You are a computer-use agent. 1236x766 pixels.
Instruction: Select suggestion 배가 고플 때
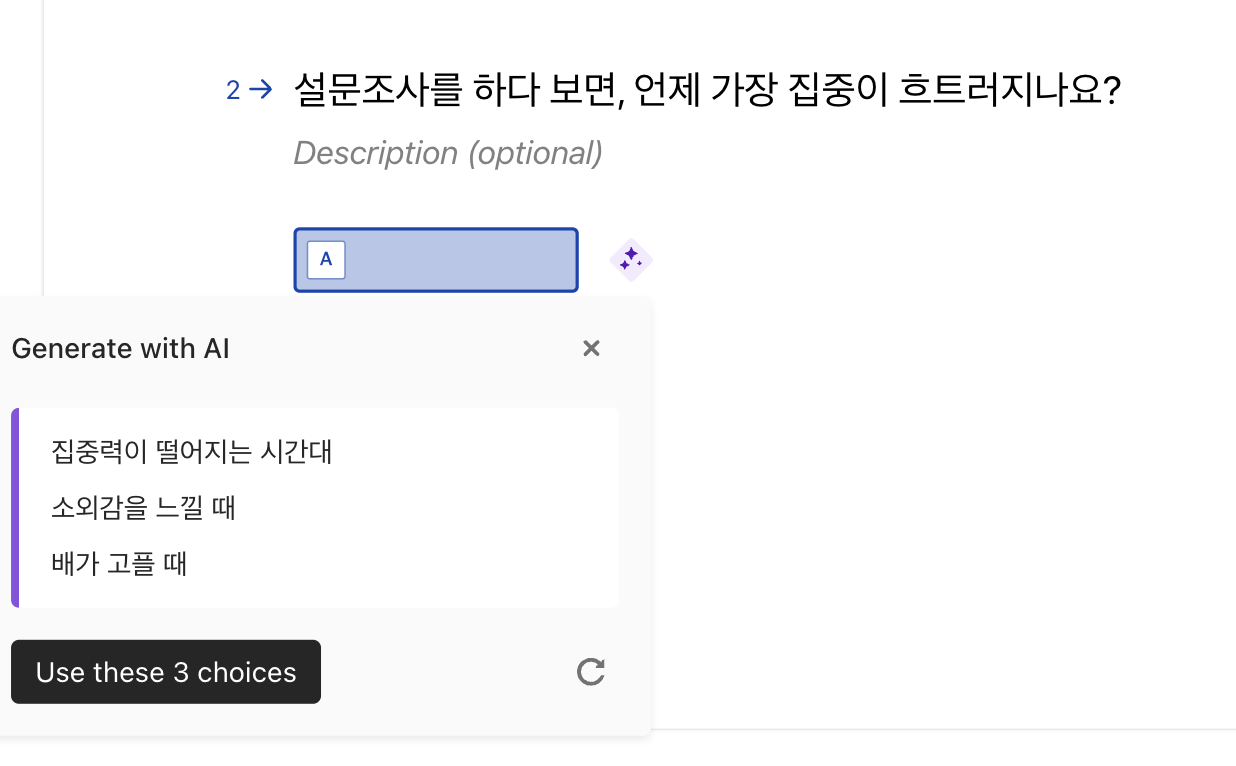point(119,563)
